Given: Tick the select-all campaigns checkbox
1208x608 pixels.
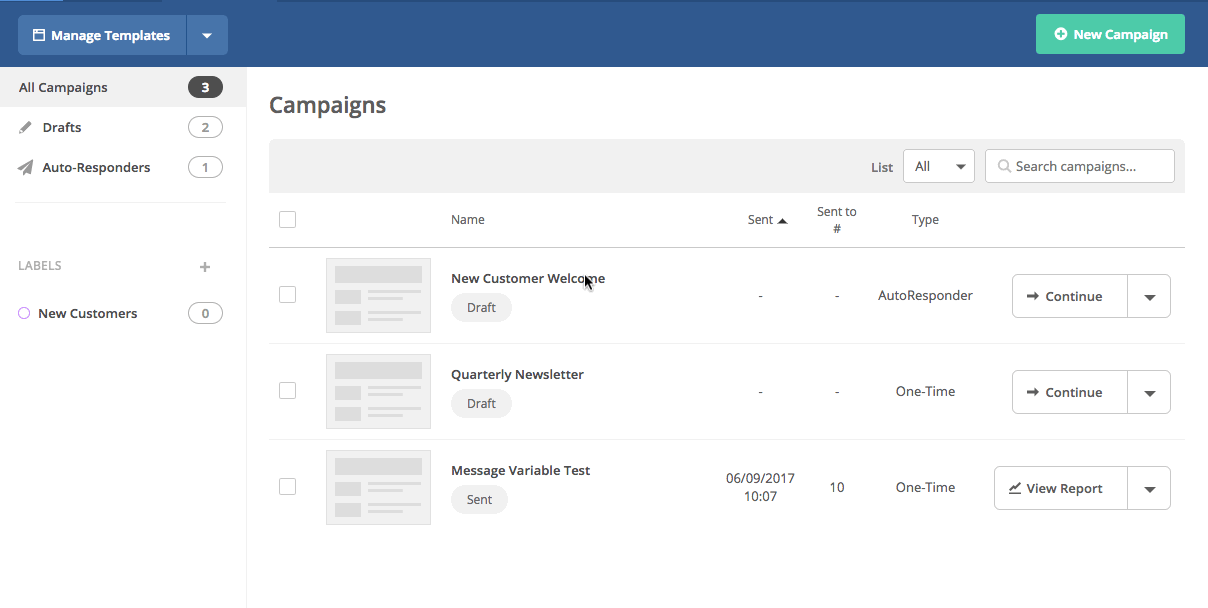Looking at the screenshot, I should (x=288, y=220).
